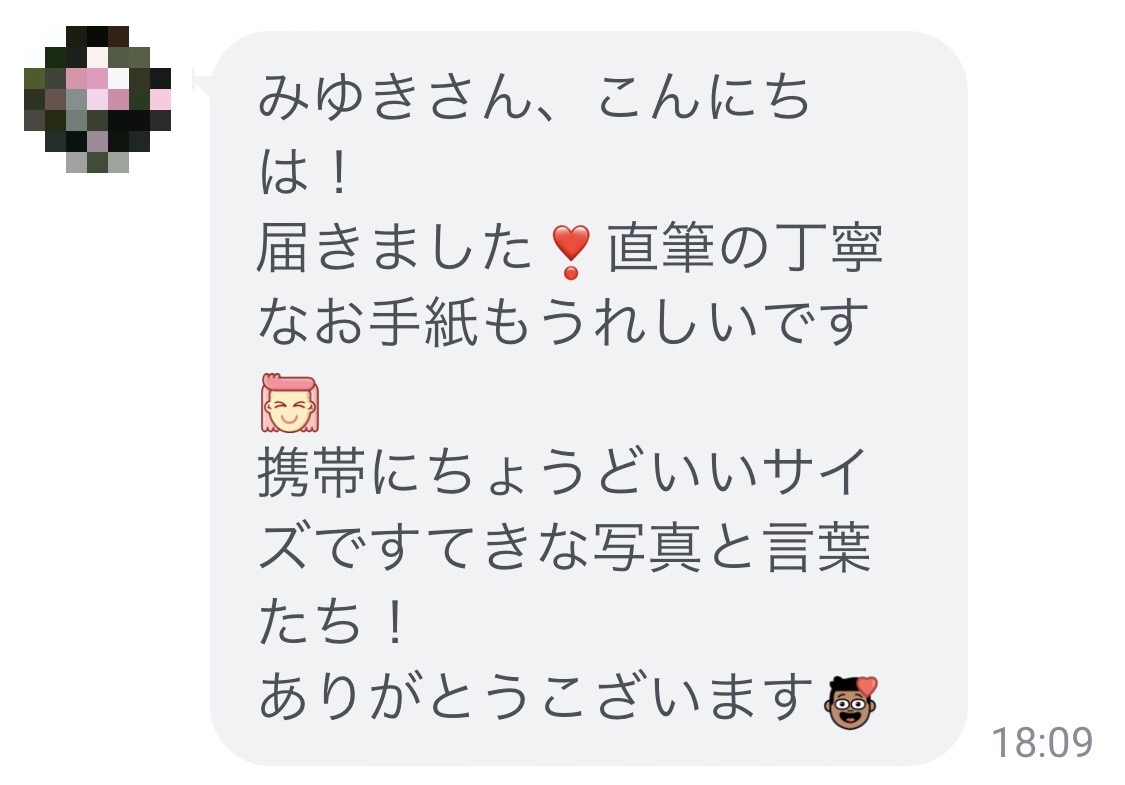1125x785 pixels.
Task: Tap the pink-haired smiling face emoji
Action: pyautogui.click(x=290, y=403)
